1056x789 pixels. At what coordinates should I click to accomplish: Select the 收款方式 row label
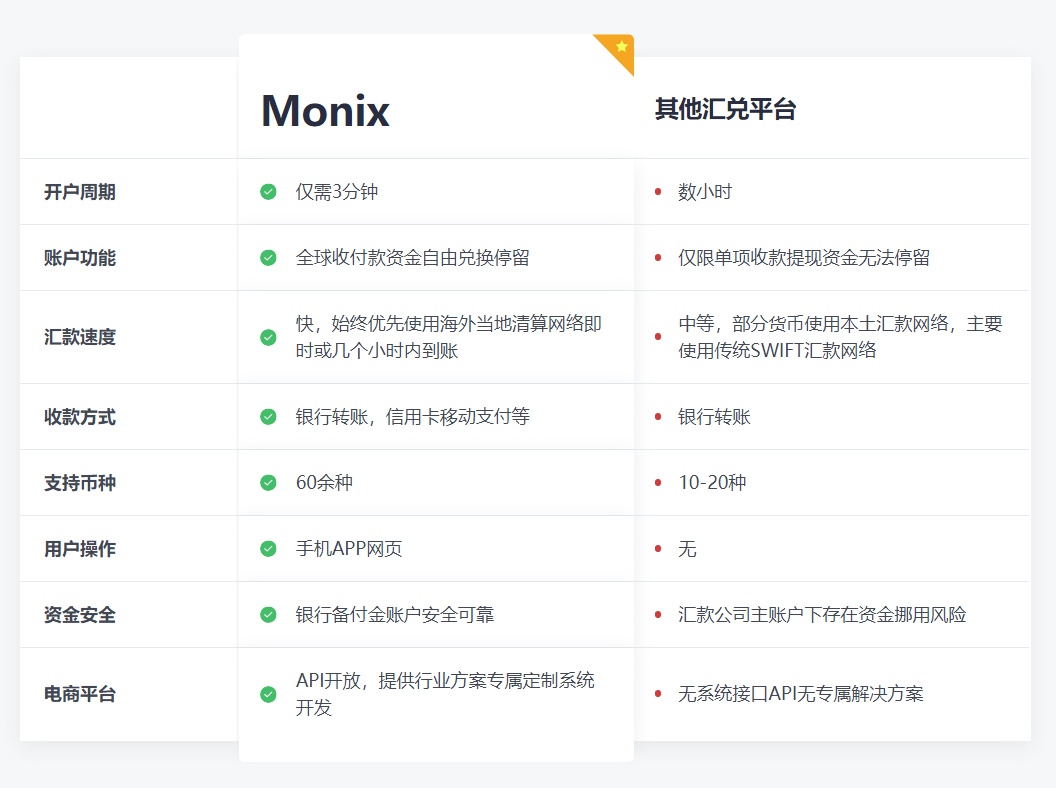point(80,417)
